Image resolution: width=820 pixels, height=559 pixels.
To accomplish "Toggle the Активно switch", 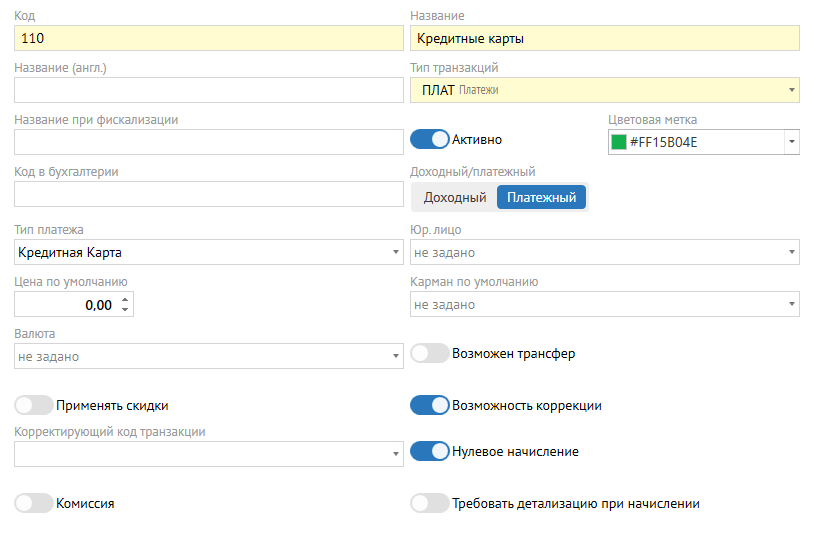I will [x=430, y=140].
